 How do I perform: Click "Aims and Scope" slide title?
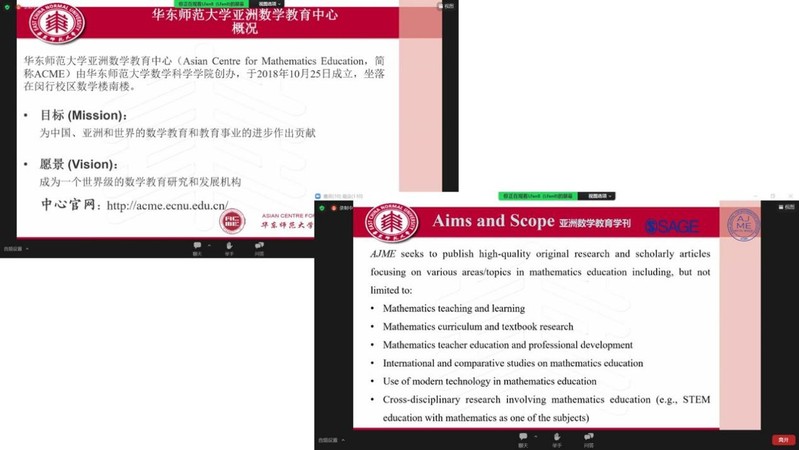pos(493,221)
